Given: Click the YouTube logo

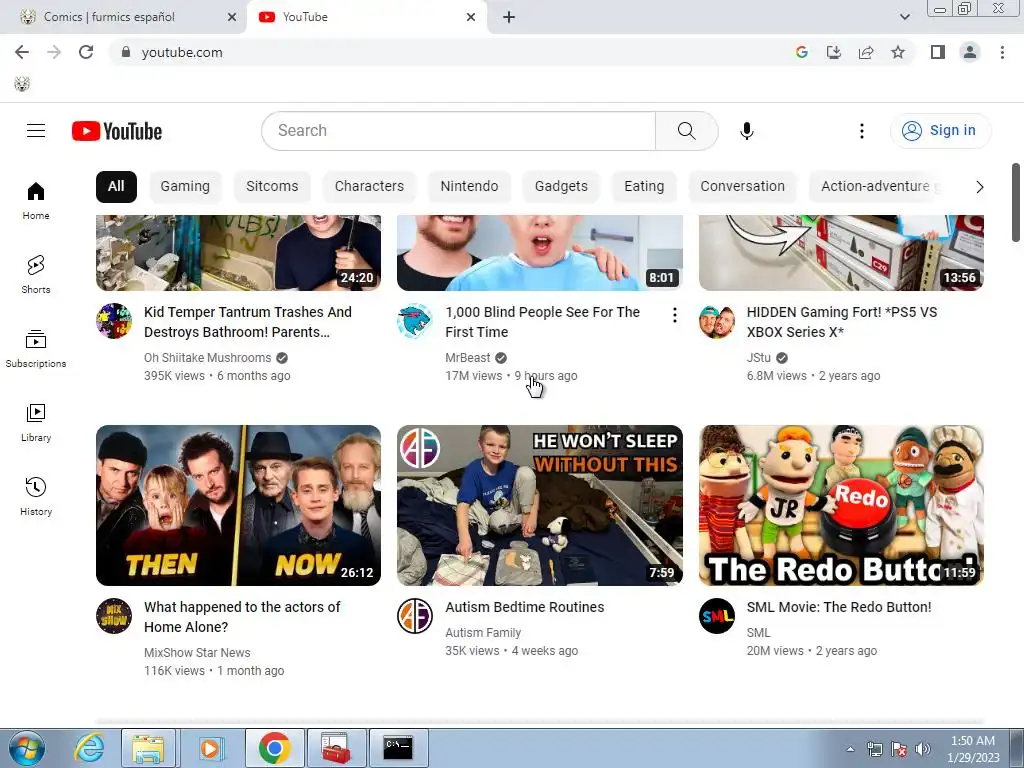Looking at the screenshot, I should tap(117, 131).
